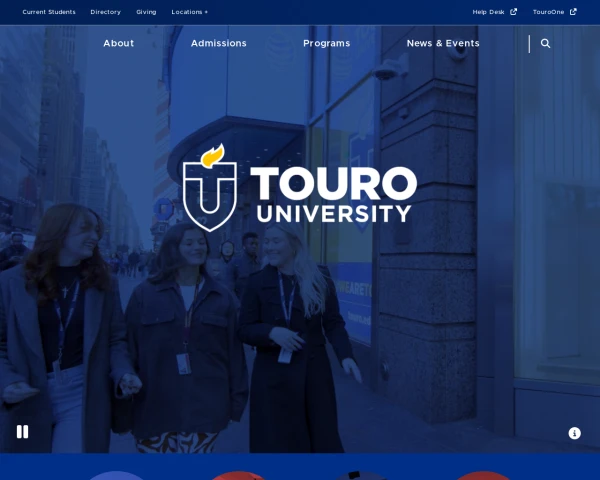
Task: Open TouroOne external link
Action: tap(554, 12)
